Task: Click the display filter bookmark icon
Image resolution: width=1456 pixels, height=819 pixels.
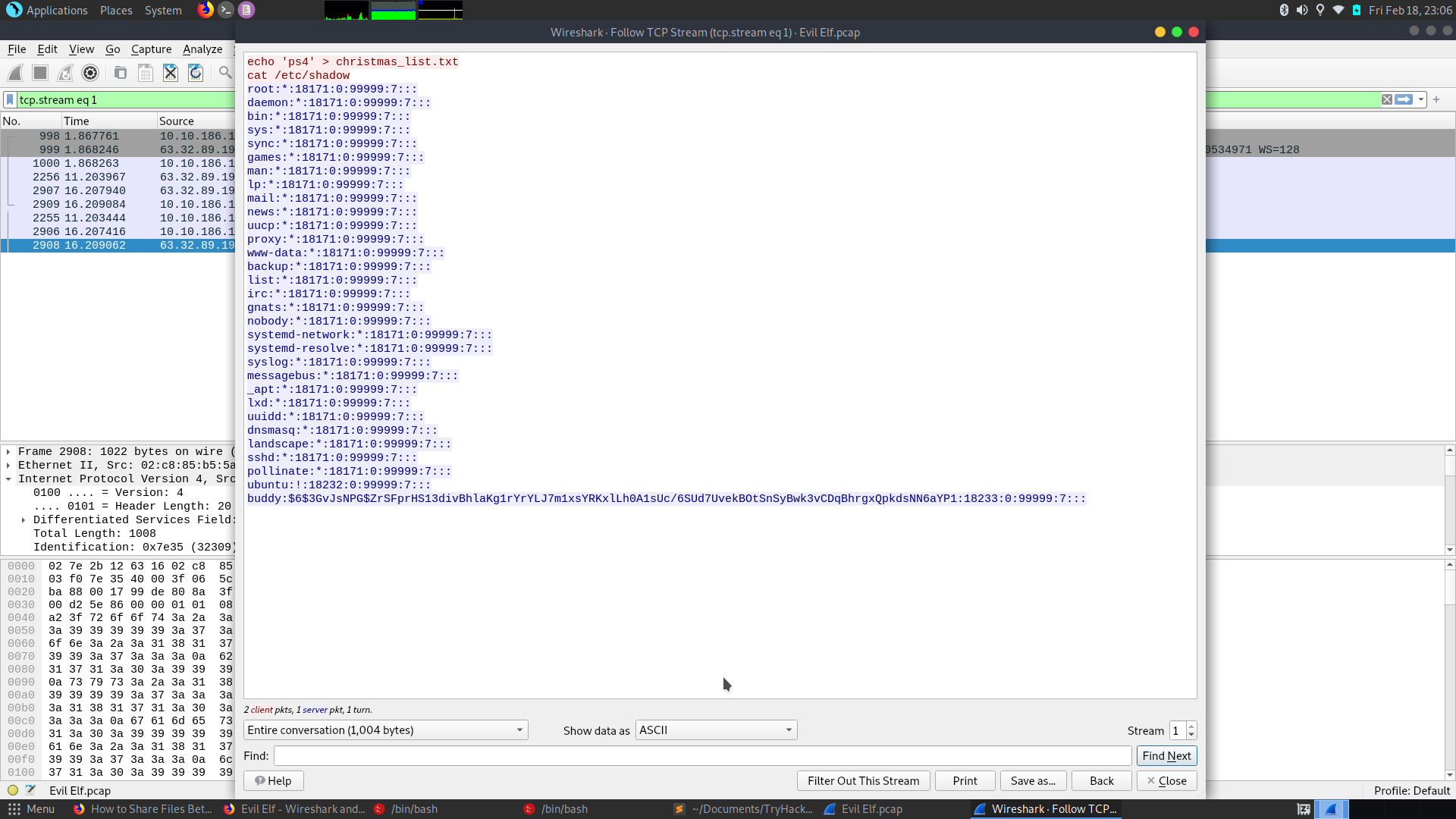Action: tap(10, 100)
